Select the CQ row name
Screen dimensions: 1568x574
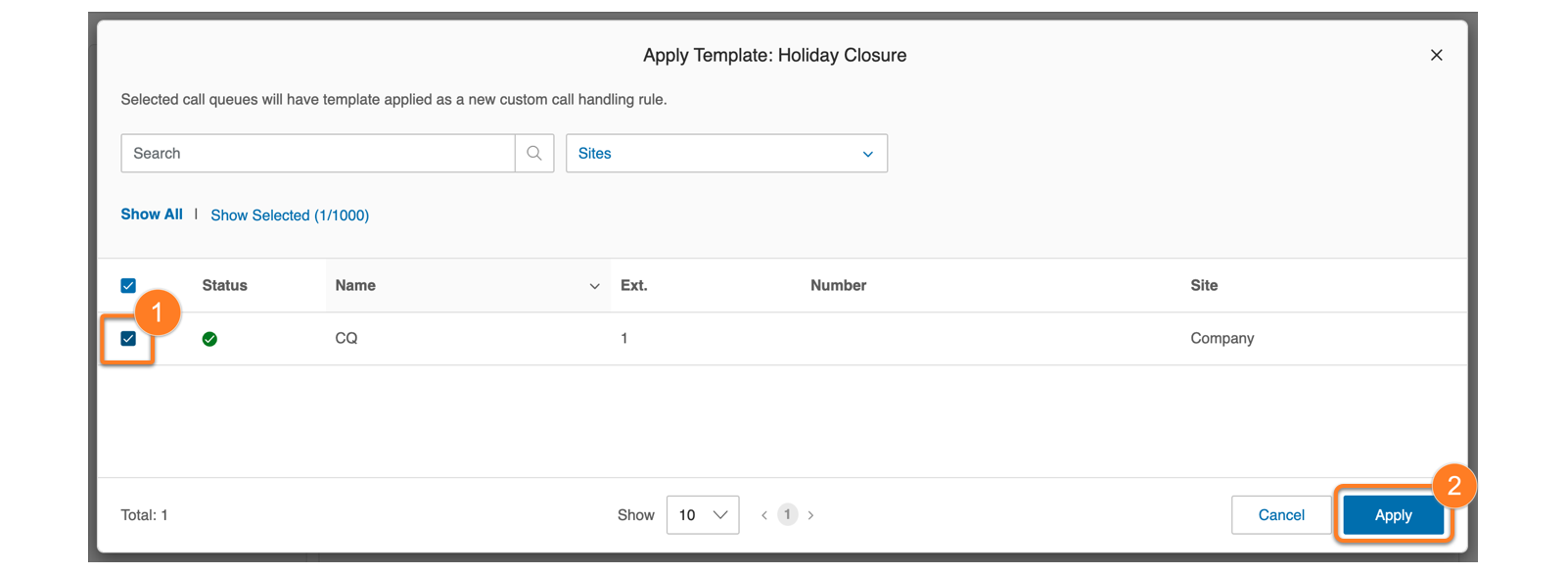346,339
